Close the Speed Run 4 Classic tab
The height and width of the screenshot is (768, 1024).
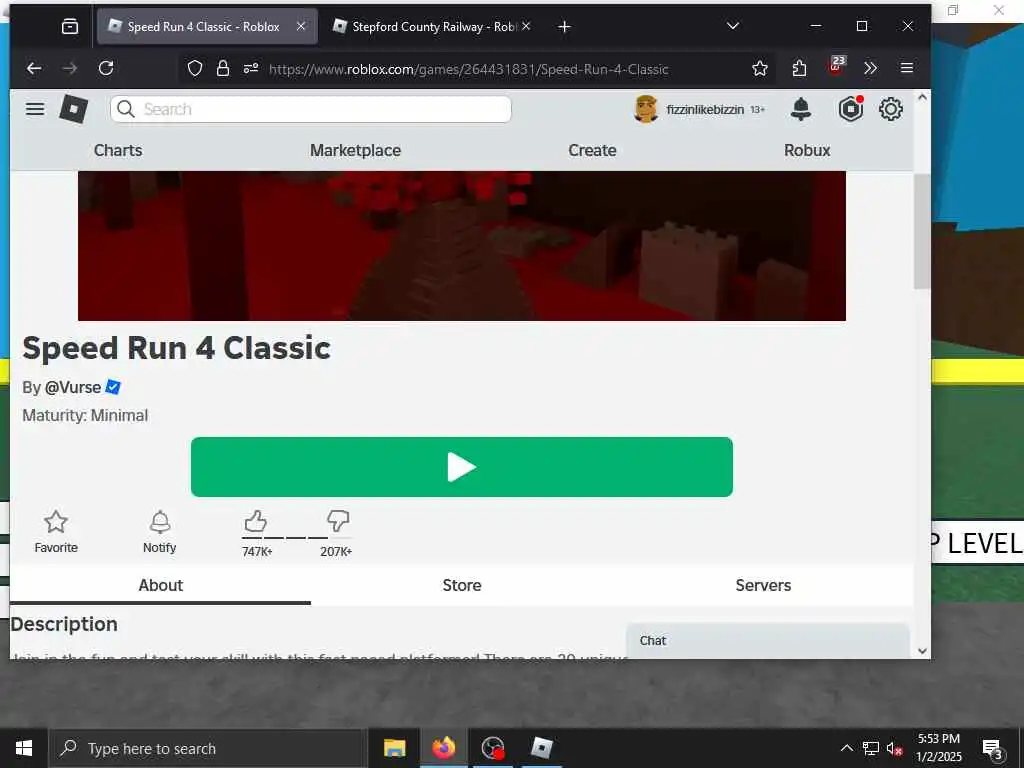[301, 27]
